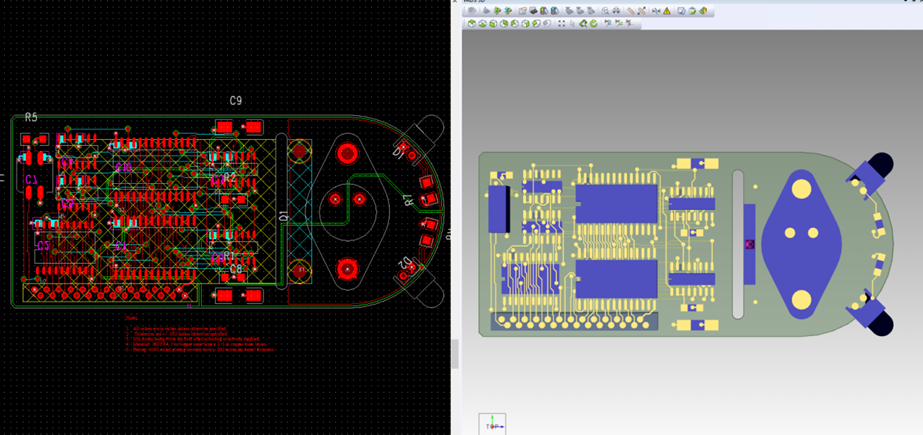923x435 pixels.
Task: Select the Q1 label on PCB layout
Action: pos(283,216)
